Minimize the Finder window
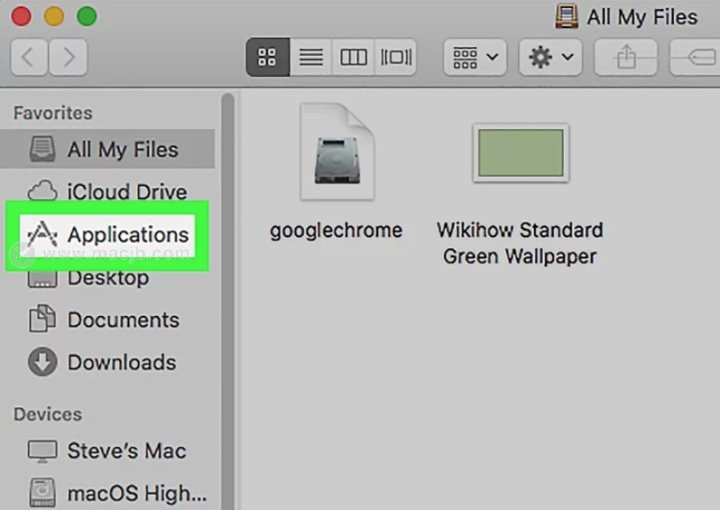 coord(54,17)
